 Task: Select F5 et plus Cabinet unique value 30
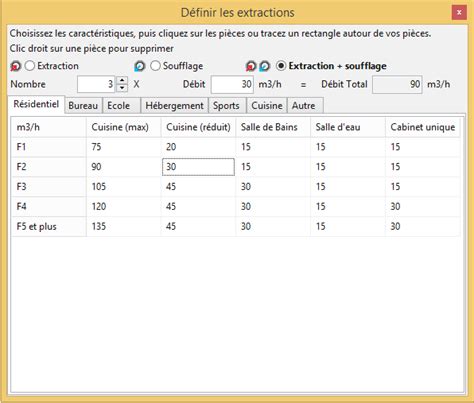pyautogui.click(x=423, y=226)
